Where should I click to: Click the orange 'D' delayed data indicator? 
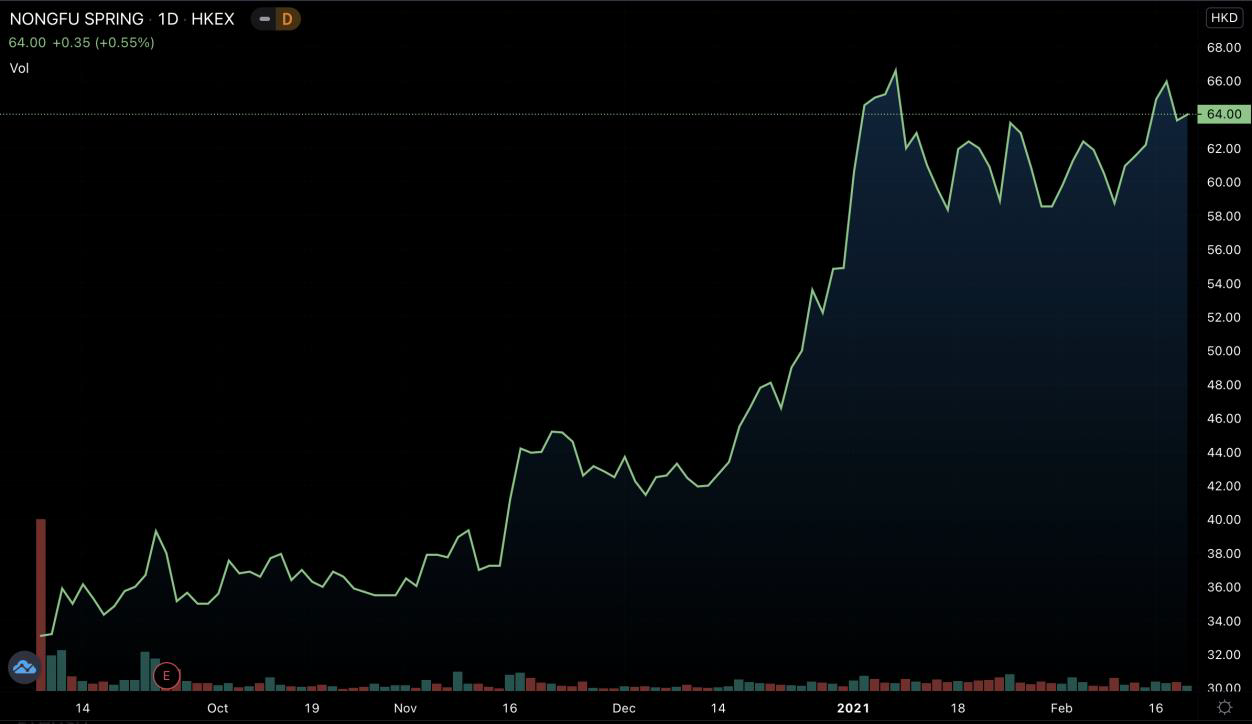coord(287,19)
